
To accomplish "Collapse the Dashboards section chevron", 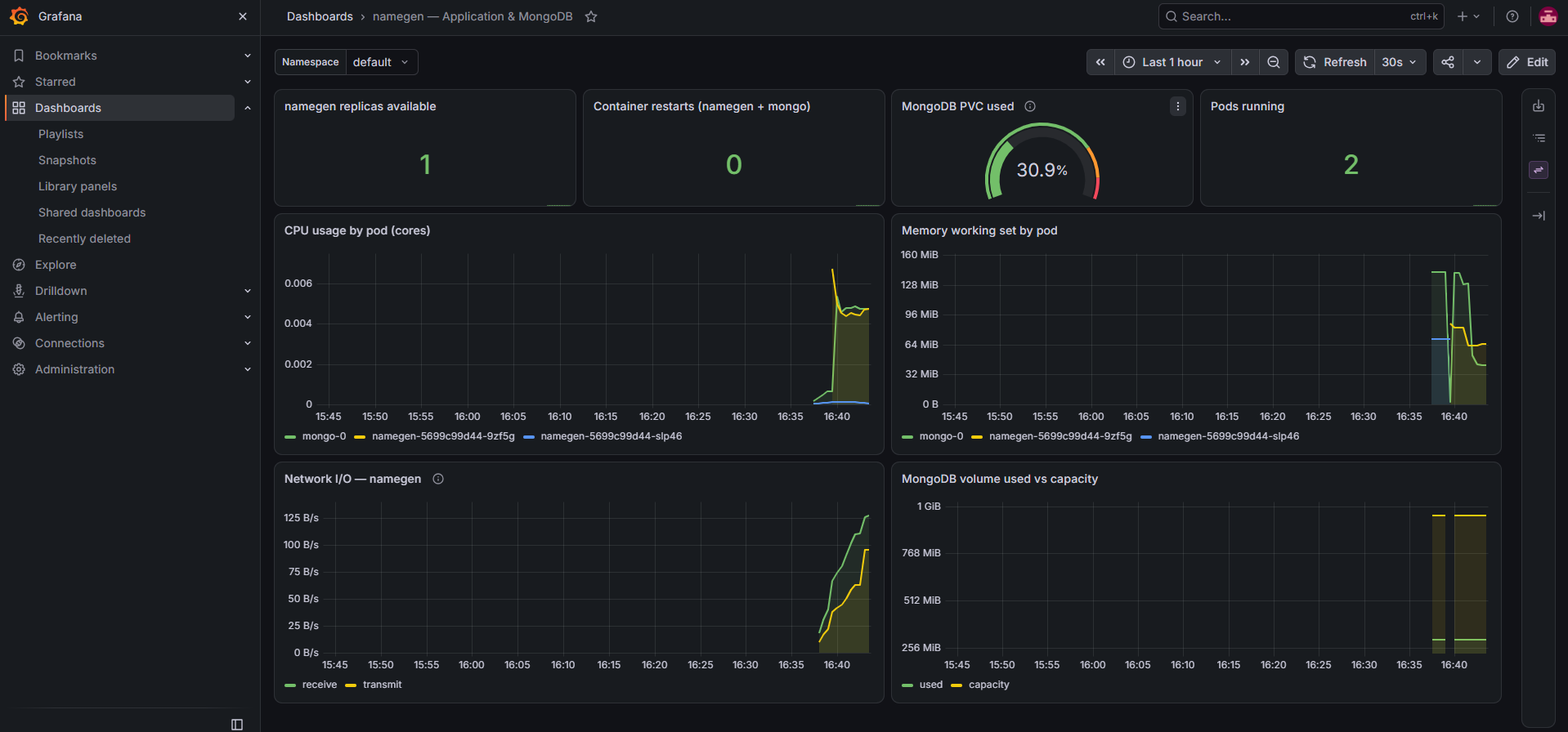I will pos(248,108).
